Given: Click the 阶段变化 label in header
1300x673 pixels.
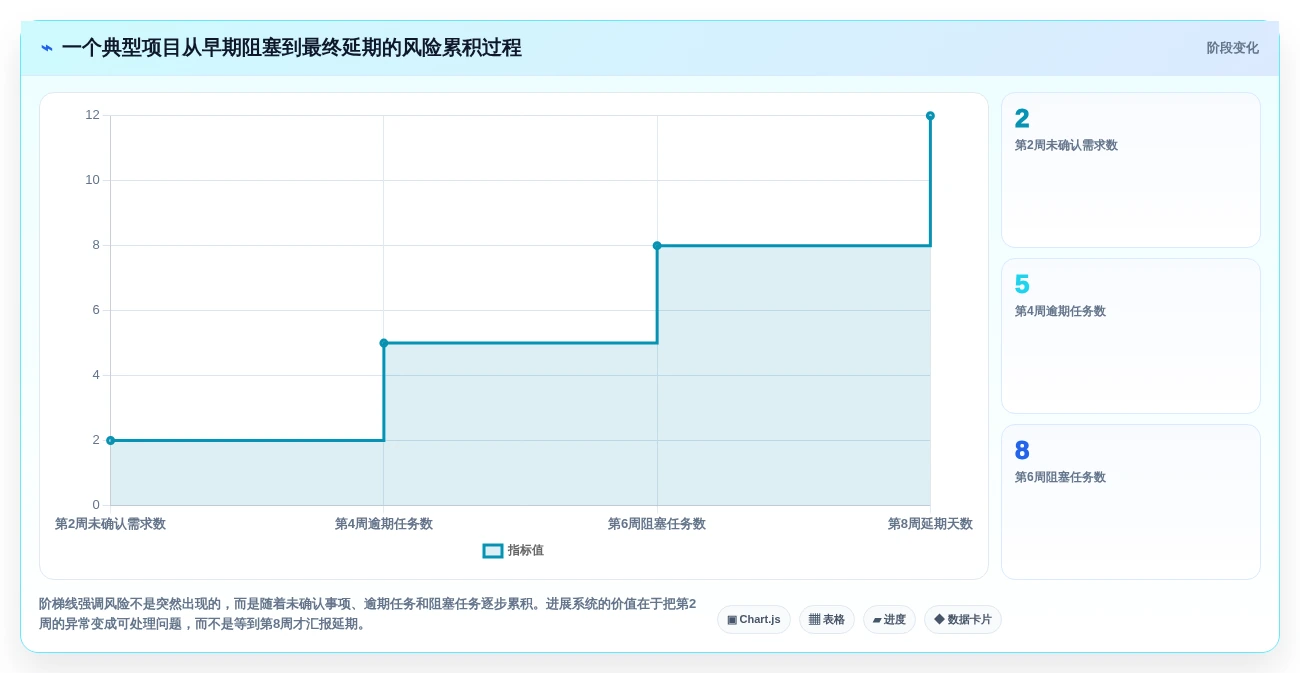Looking at the screenshot, I should (x=1232, y=48).
